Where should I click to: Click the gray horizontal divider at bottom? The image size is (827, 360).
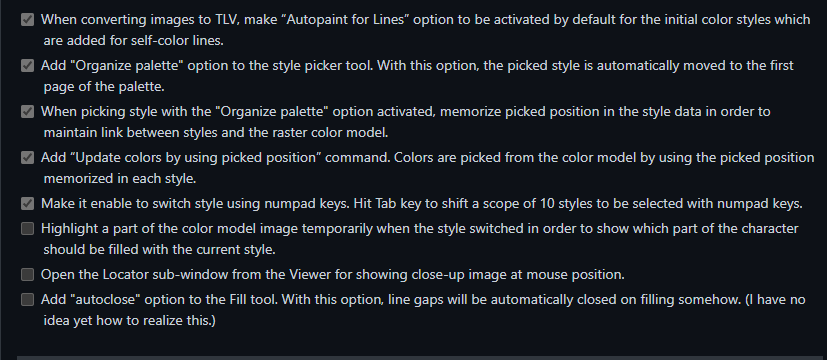coord(422,358)
